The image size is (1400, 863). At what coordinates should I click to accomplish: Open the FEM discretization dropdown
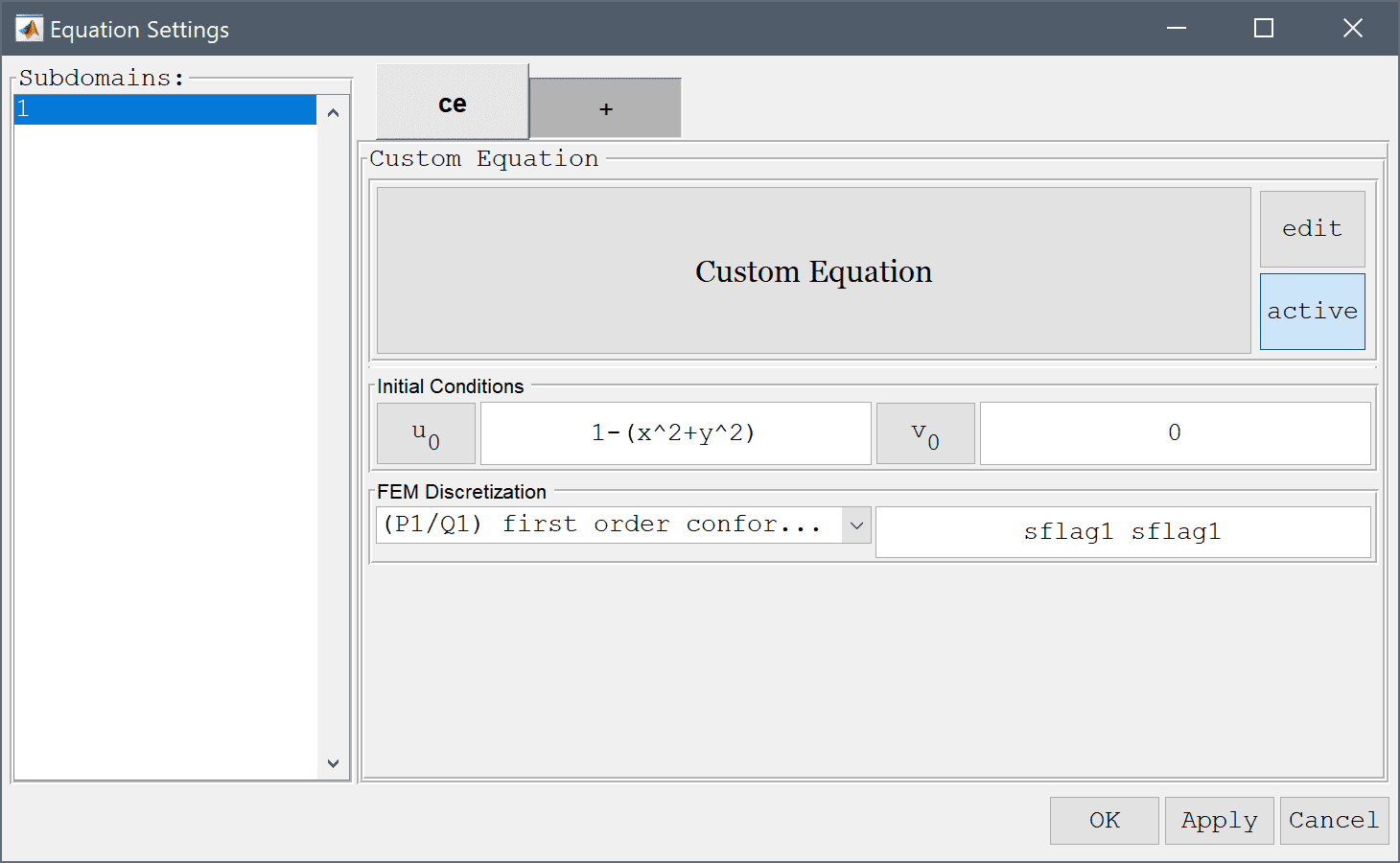(623, 525)
